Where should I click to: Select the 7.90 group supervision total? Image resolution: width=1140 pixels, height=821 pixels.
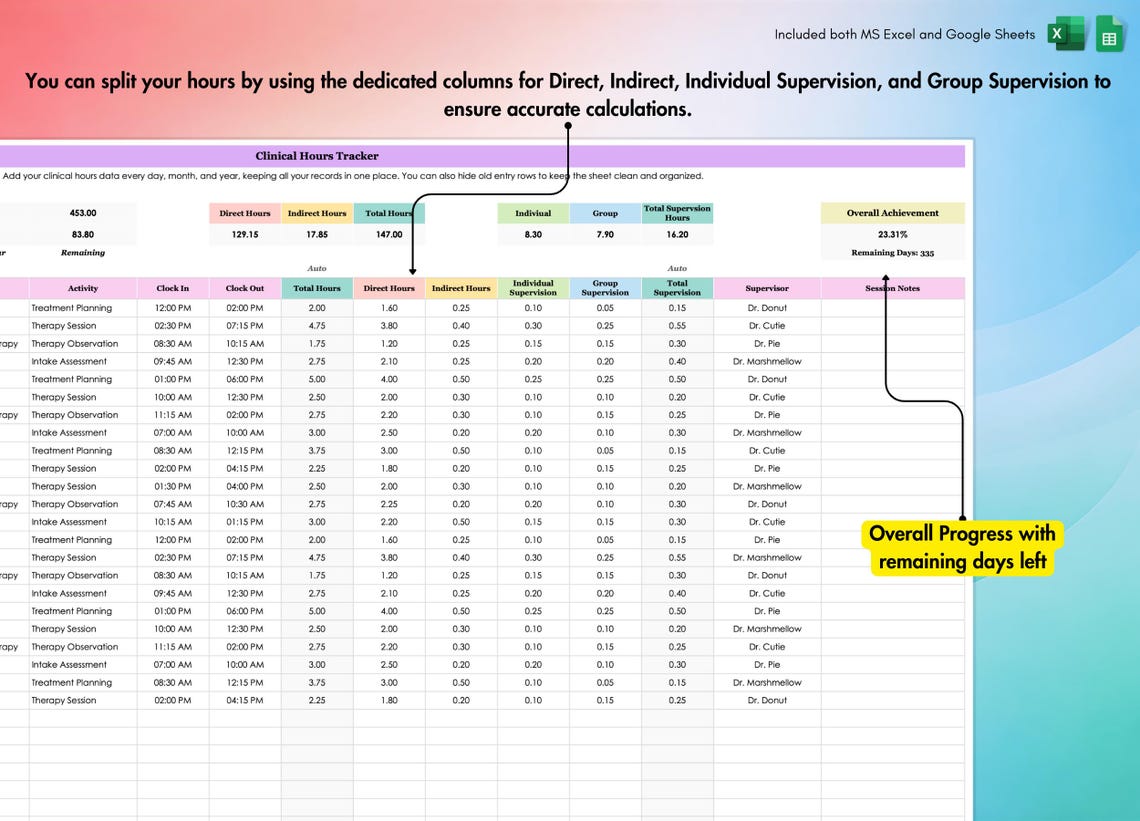[605, 234]
